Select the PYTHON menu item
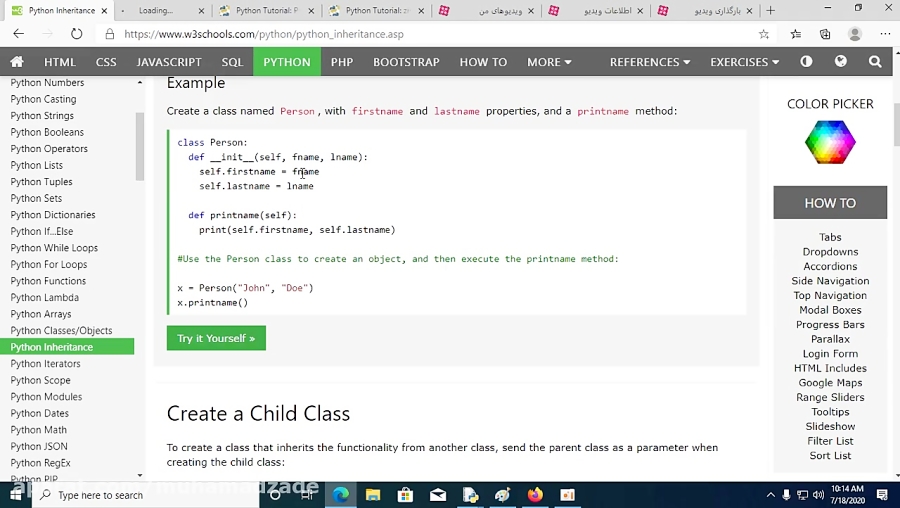The width and height of the screenshot is (900, 508). tap(286, 61)
